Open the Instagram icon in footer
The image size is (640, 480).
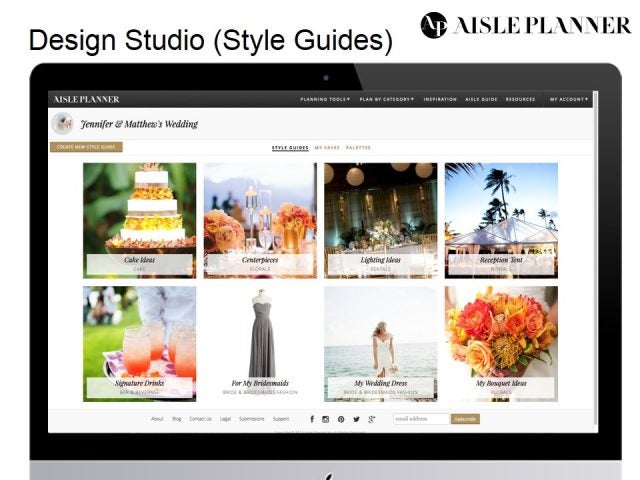(326, 419)
